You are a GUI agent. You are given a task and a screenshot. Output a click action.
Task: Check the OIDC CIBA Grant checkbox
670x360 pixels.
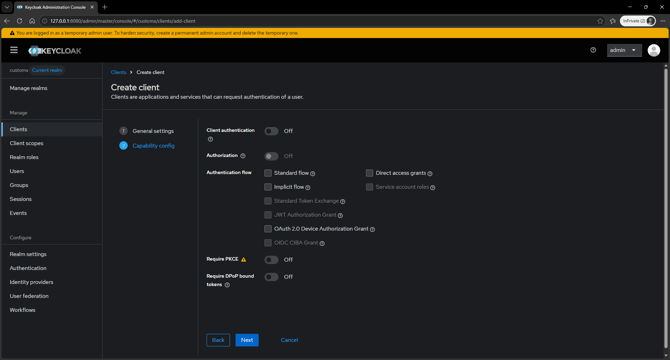268,243
